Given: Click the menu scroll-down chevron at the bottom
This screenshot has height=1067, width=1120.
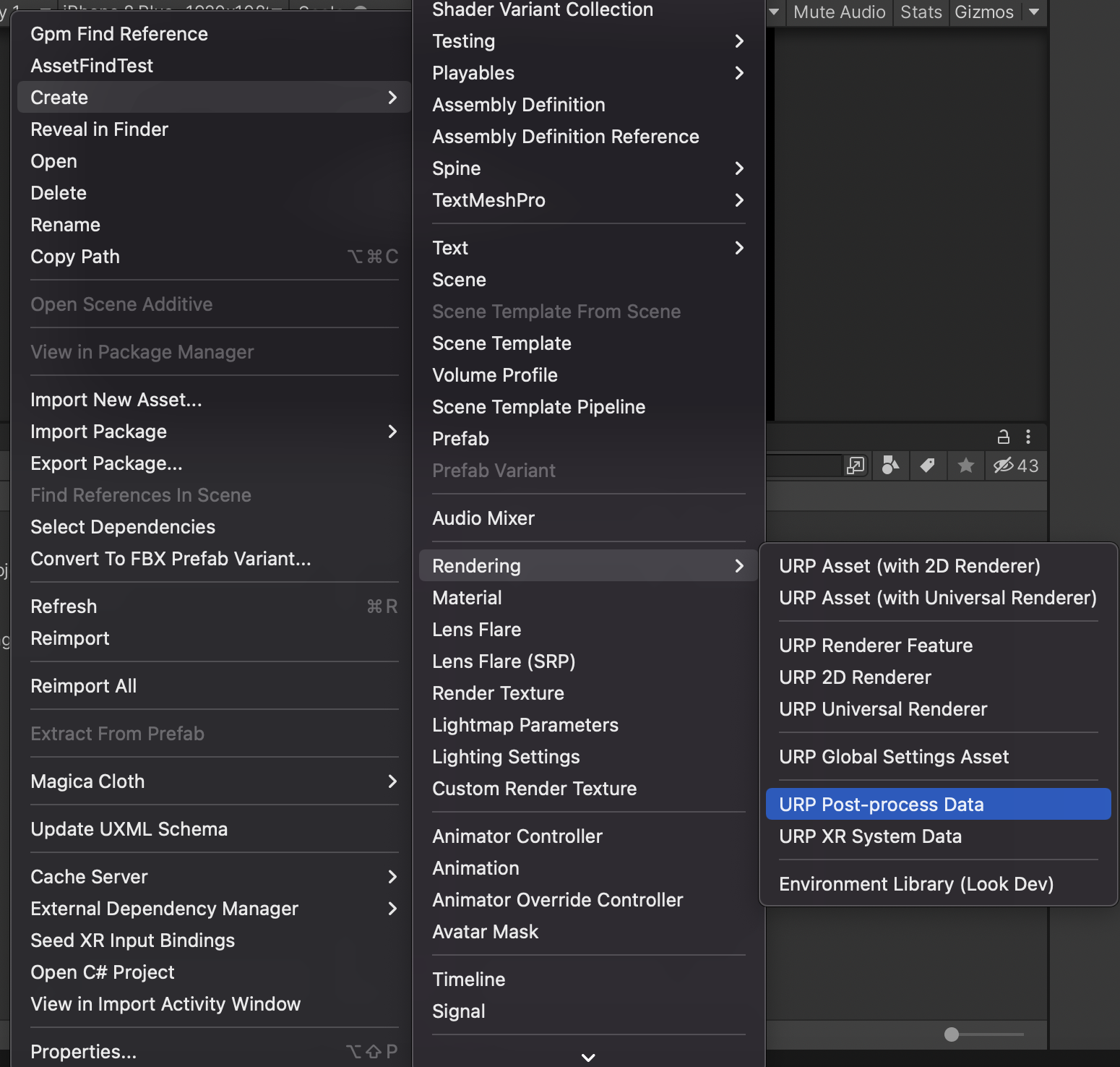Looking at the screenshot, I should click(x=588, y=1057).
